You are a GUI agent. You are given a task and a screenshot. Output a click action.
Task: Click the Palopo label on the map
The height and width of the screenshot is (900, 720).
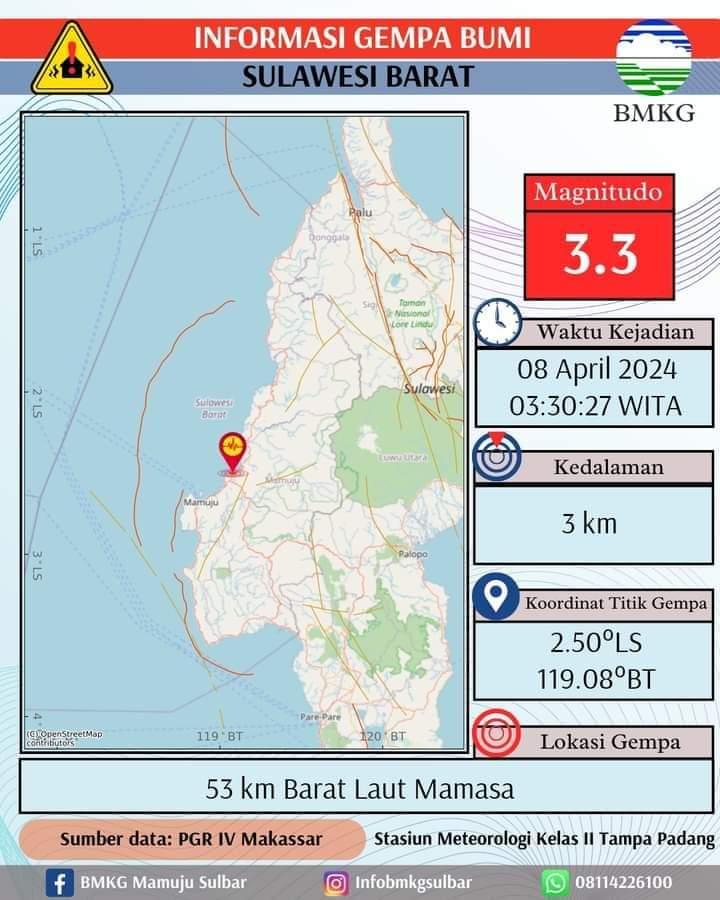(x=413, y=554)
